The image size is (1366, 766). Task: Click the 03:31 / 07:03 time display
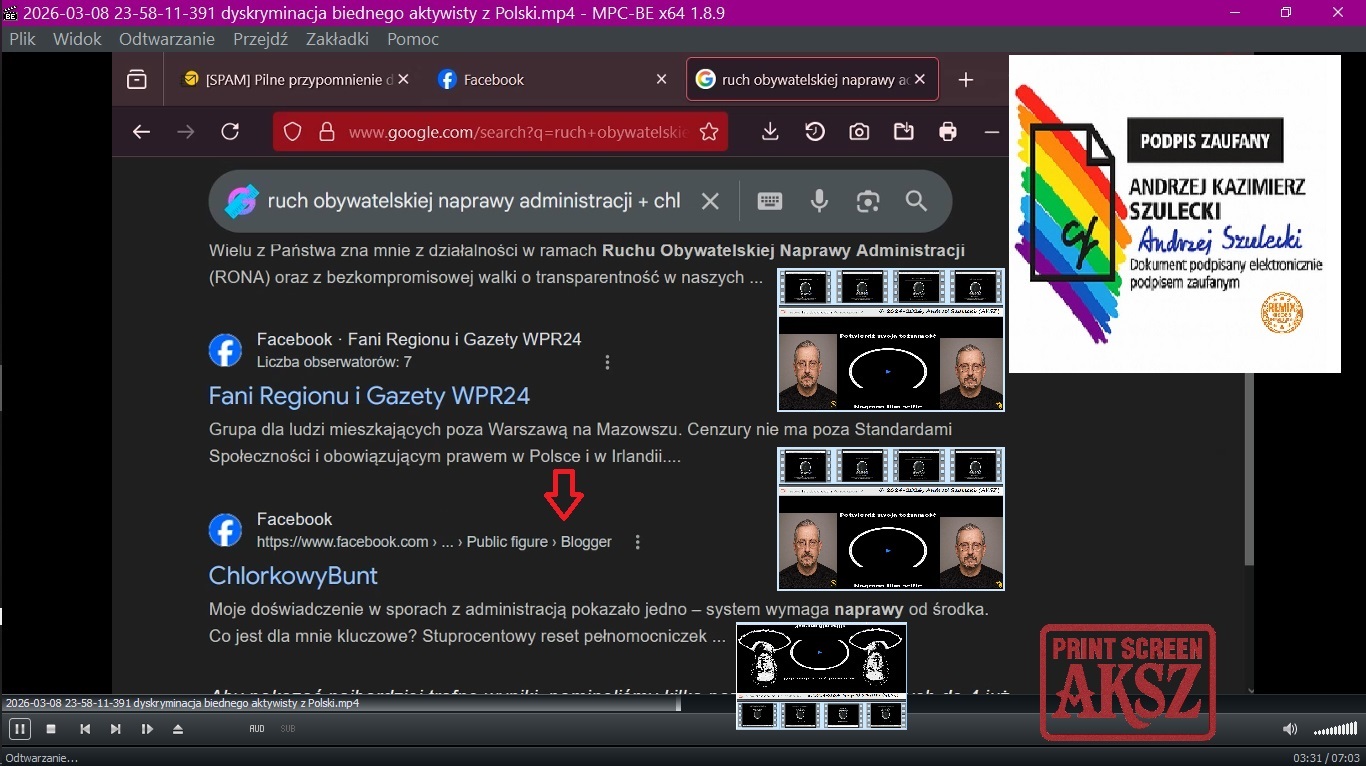point(1326,758)
